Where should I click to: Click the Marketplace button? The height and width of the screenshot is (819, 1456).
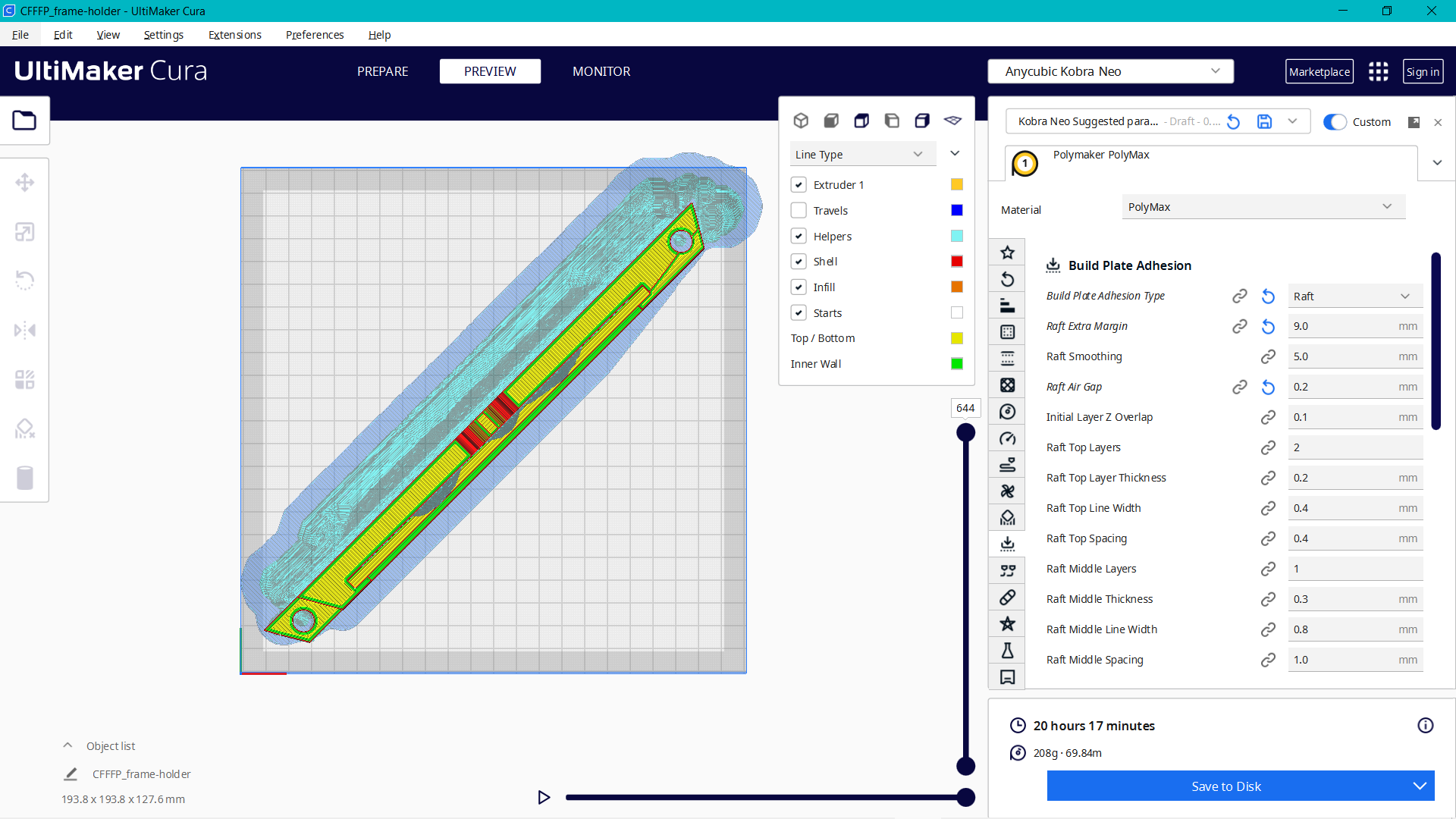point(1319,71)
